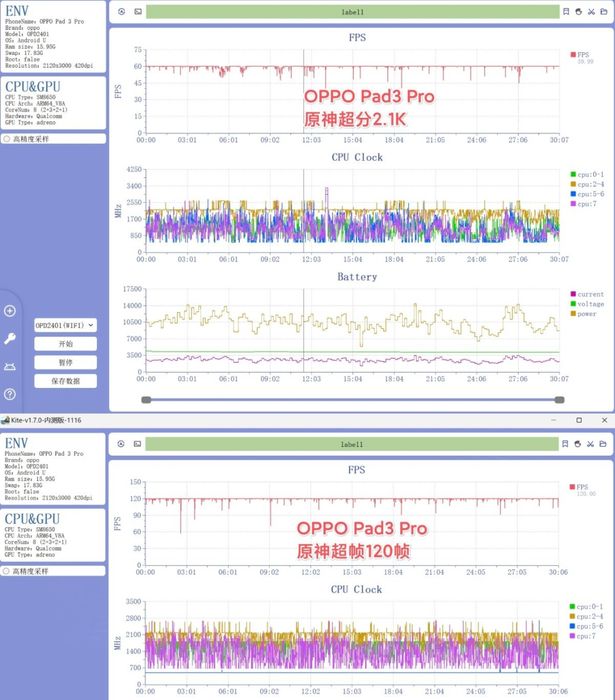Toggle the cpu:2-4 legend entry in the bottom Kite window
This screenshot has height=700, width=615.
[x=586, y=616]
